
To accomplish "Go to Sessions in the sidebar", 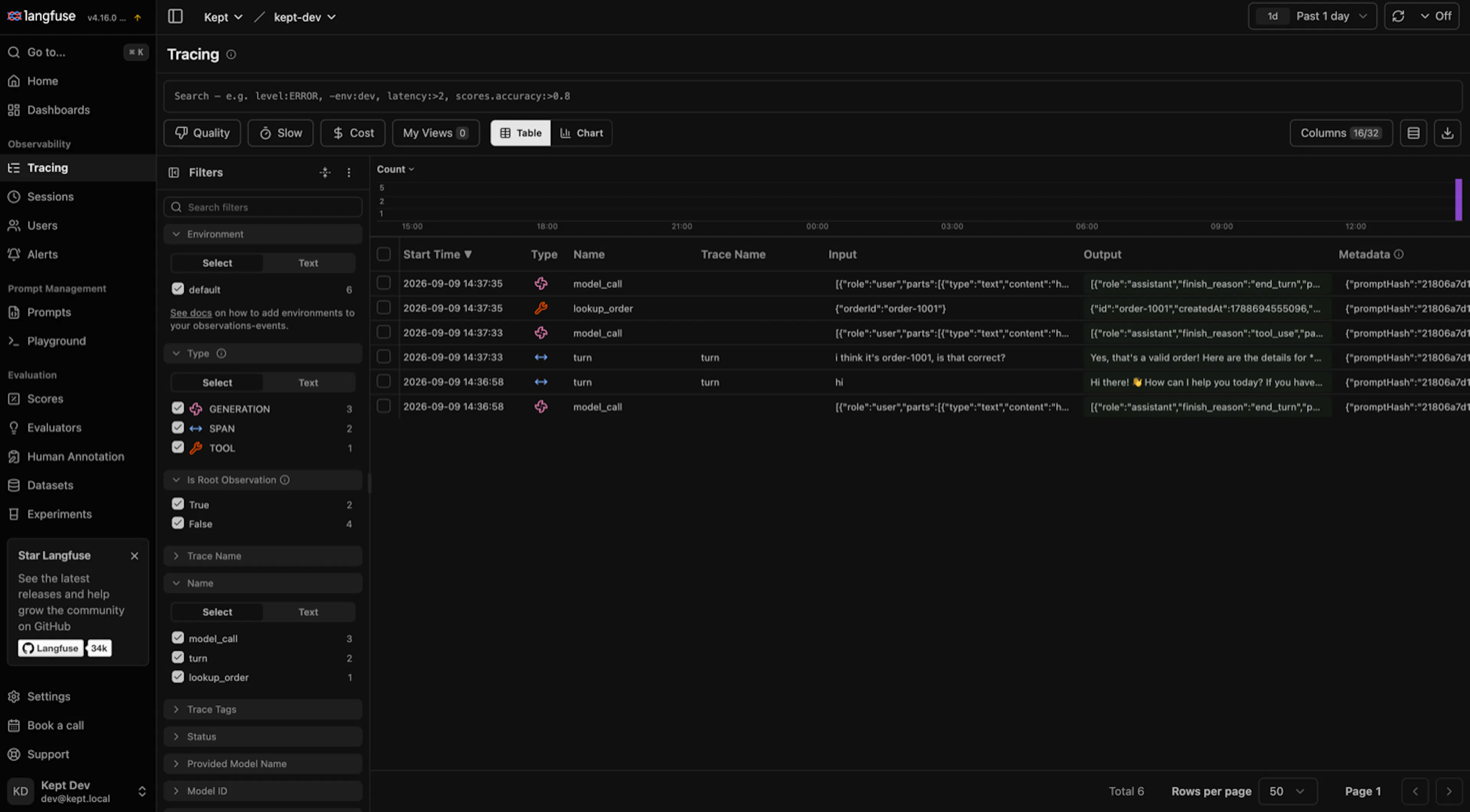I will (x=50, y=197).
